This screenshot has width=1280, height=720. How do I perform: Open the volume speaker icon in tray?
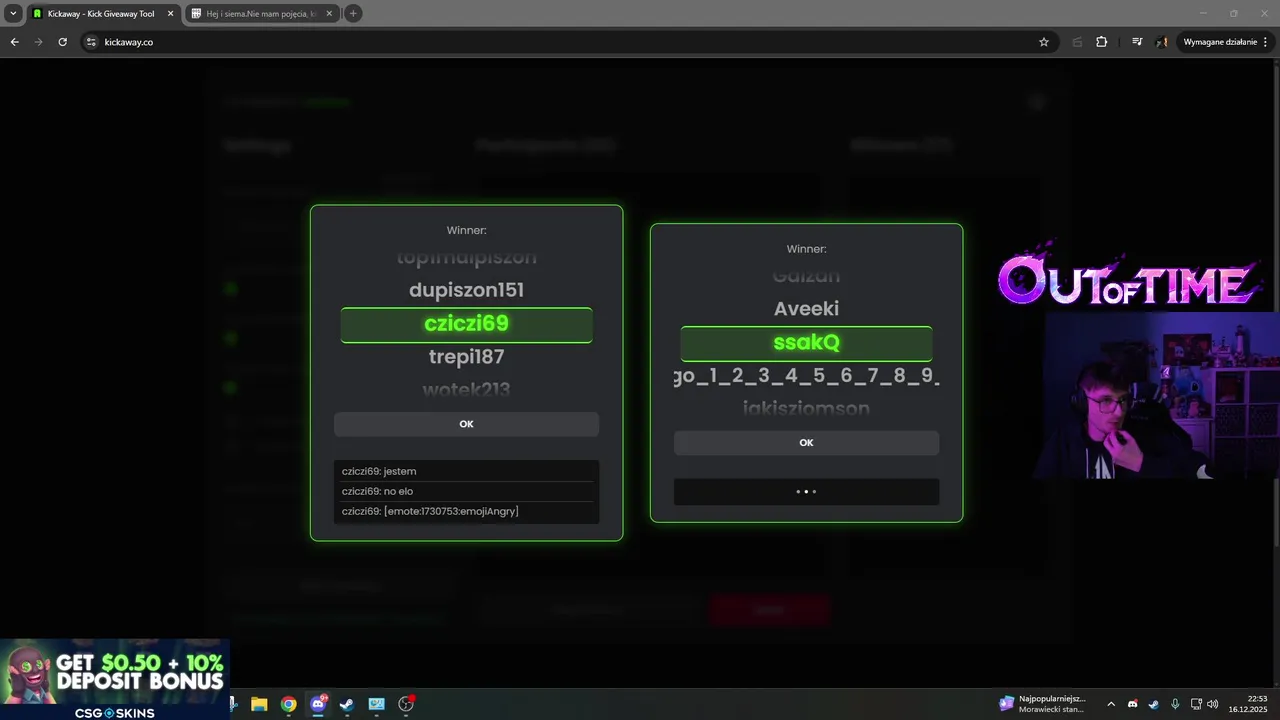pyautogui.click(x=1213, y=704)
